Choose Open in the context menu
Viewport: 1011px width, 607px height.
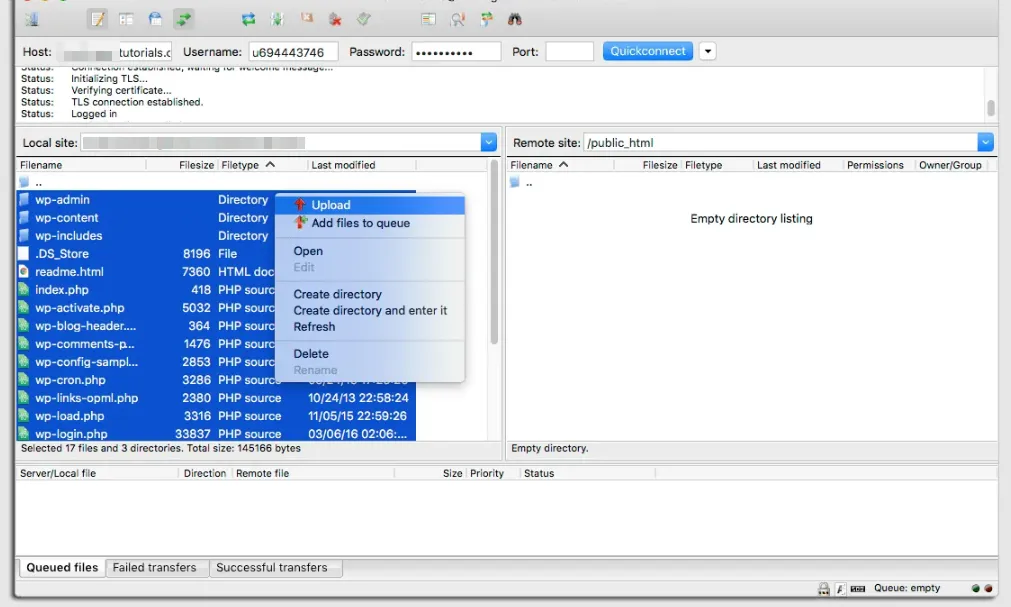pos(370,251)
